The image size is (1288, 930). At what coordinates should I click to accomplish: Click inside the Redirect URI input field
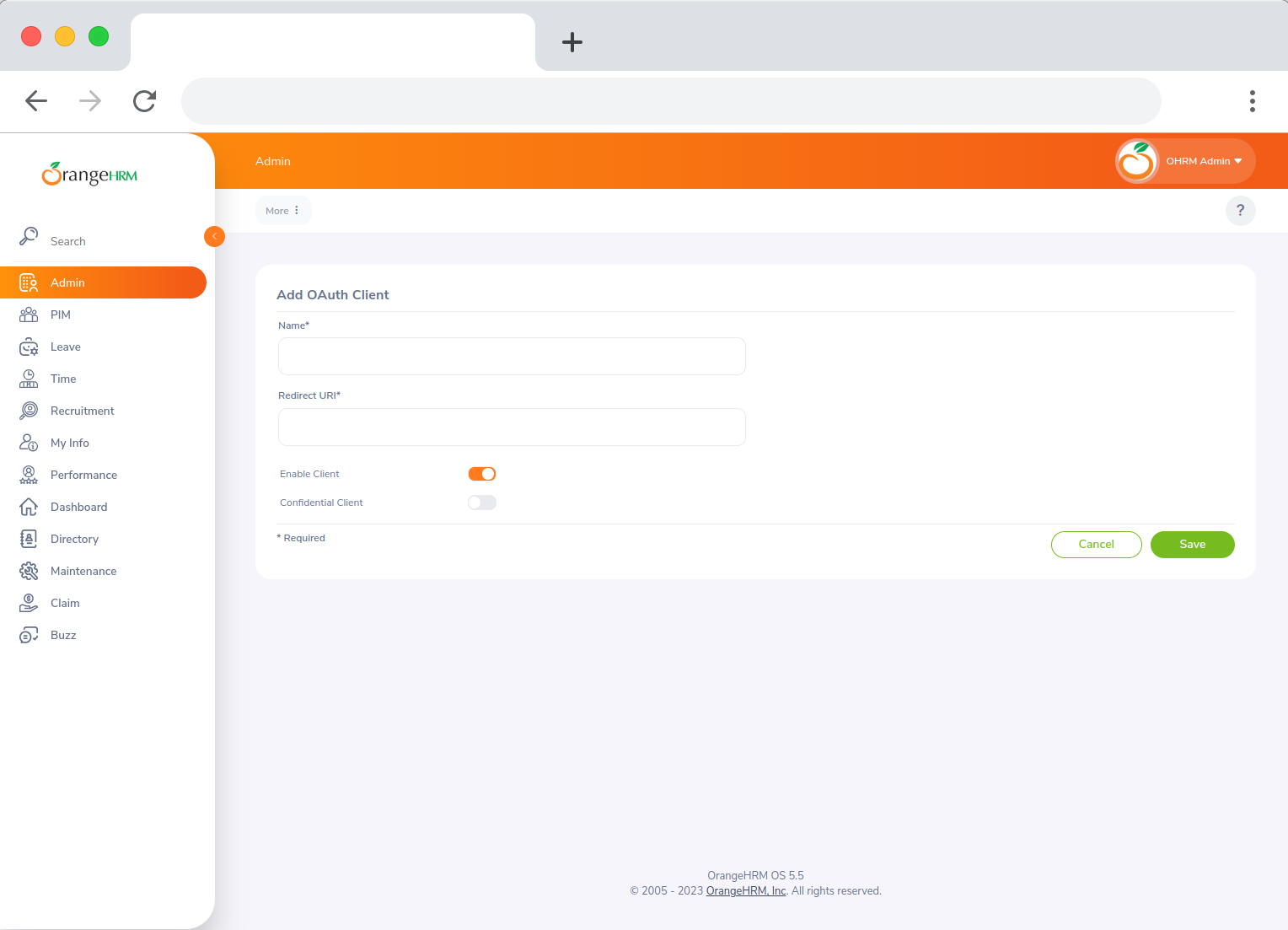pos(512,427)
